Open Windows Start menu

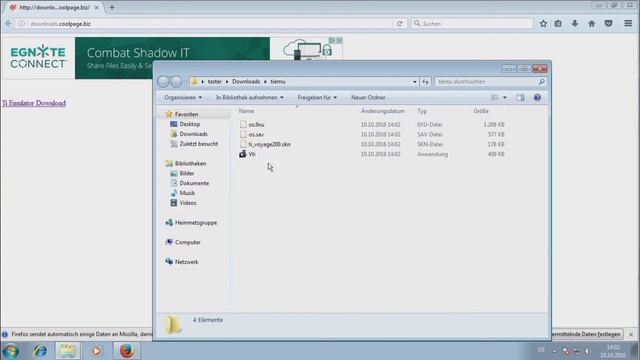click(11, 351)
